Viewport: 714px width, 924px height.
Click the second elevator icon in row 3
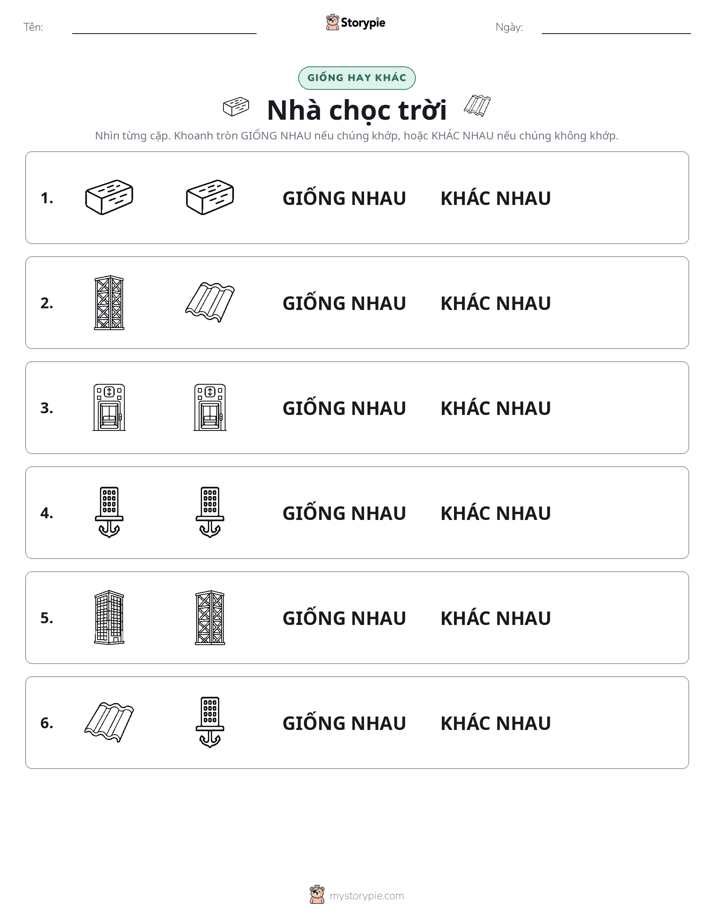click(x=210, y=407)
